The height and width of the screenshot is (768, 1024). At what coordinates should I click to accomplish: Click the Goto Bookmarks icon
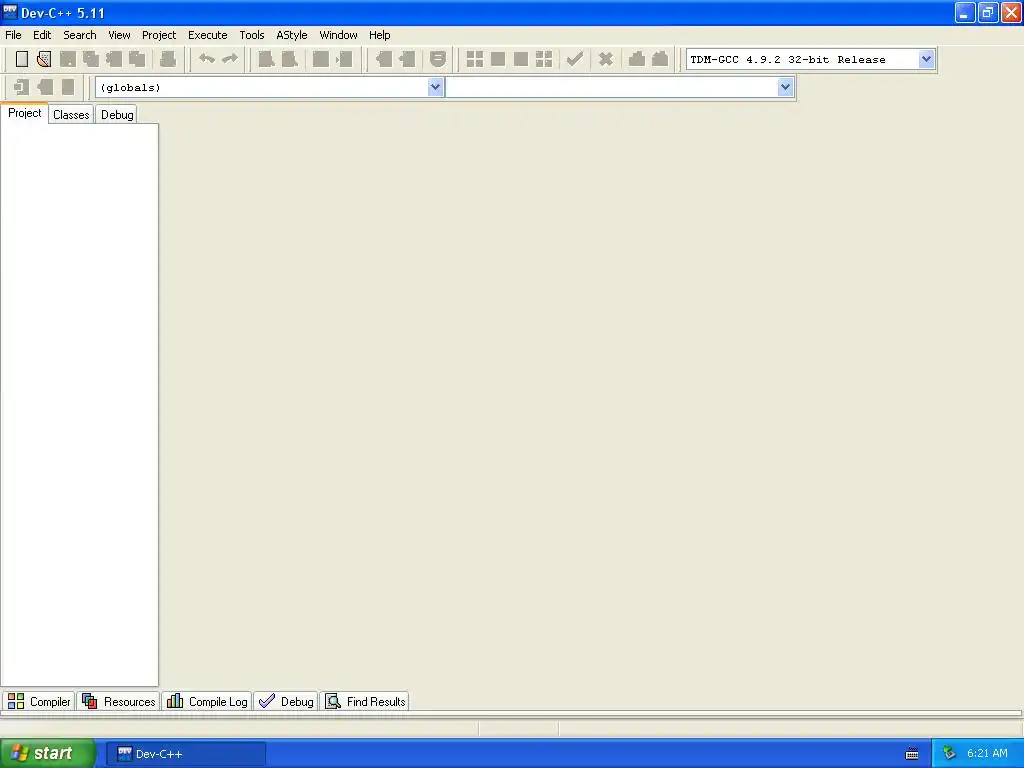pyautogui.click(x=68, y=87)
